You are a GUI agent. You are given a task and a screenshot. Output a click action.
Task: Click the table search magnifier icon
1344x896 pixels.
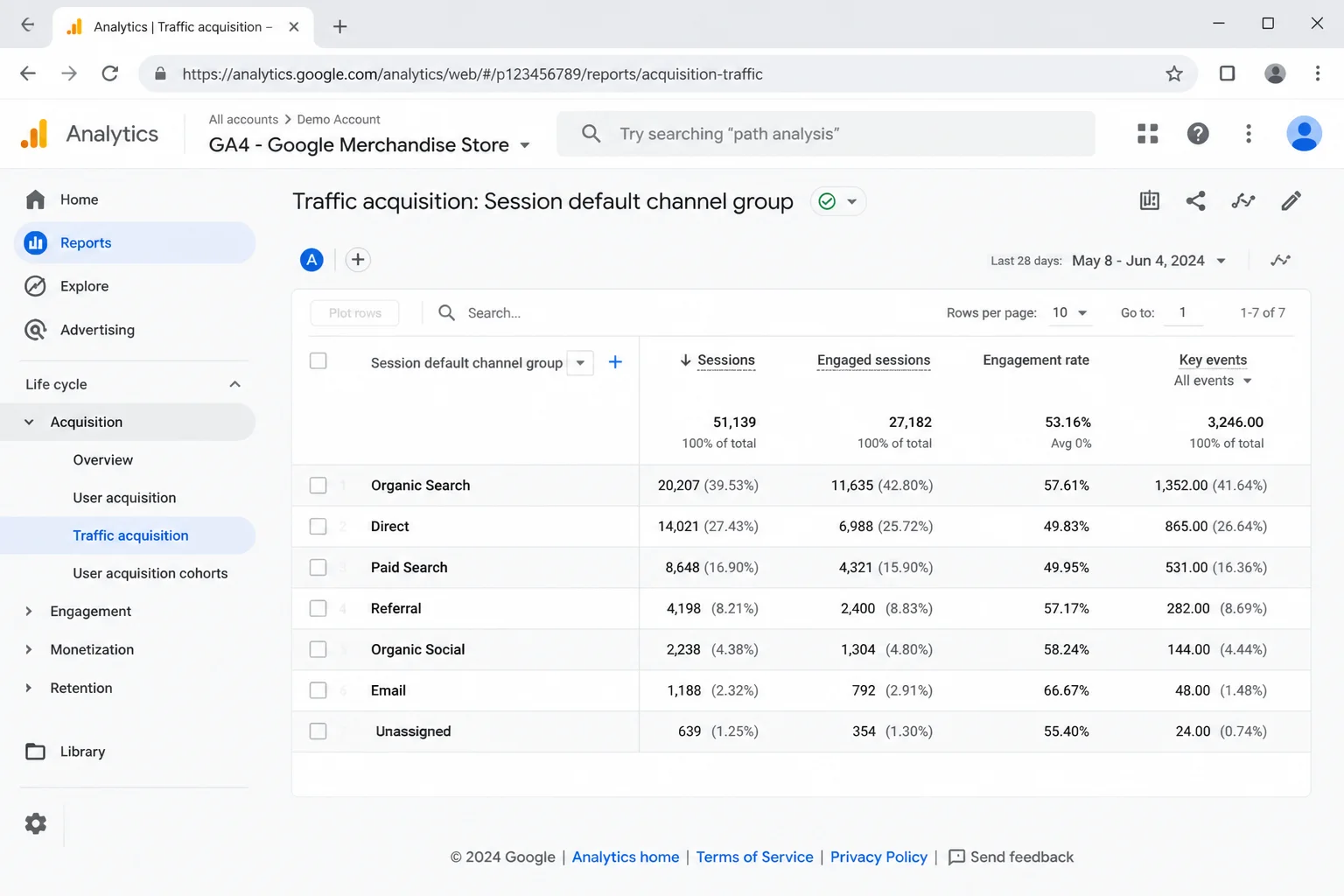[446, 312]
